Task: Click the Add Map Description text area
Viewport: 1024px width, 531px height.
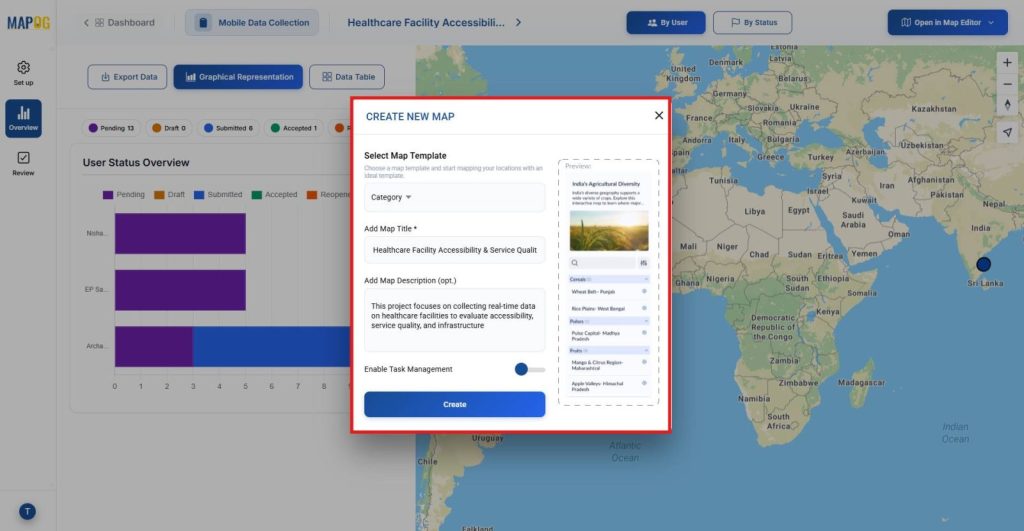Action: [x=455, y=320]
